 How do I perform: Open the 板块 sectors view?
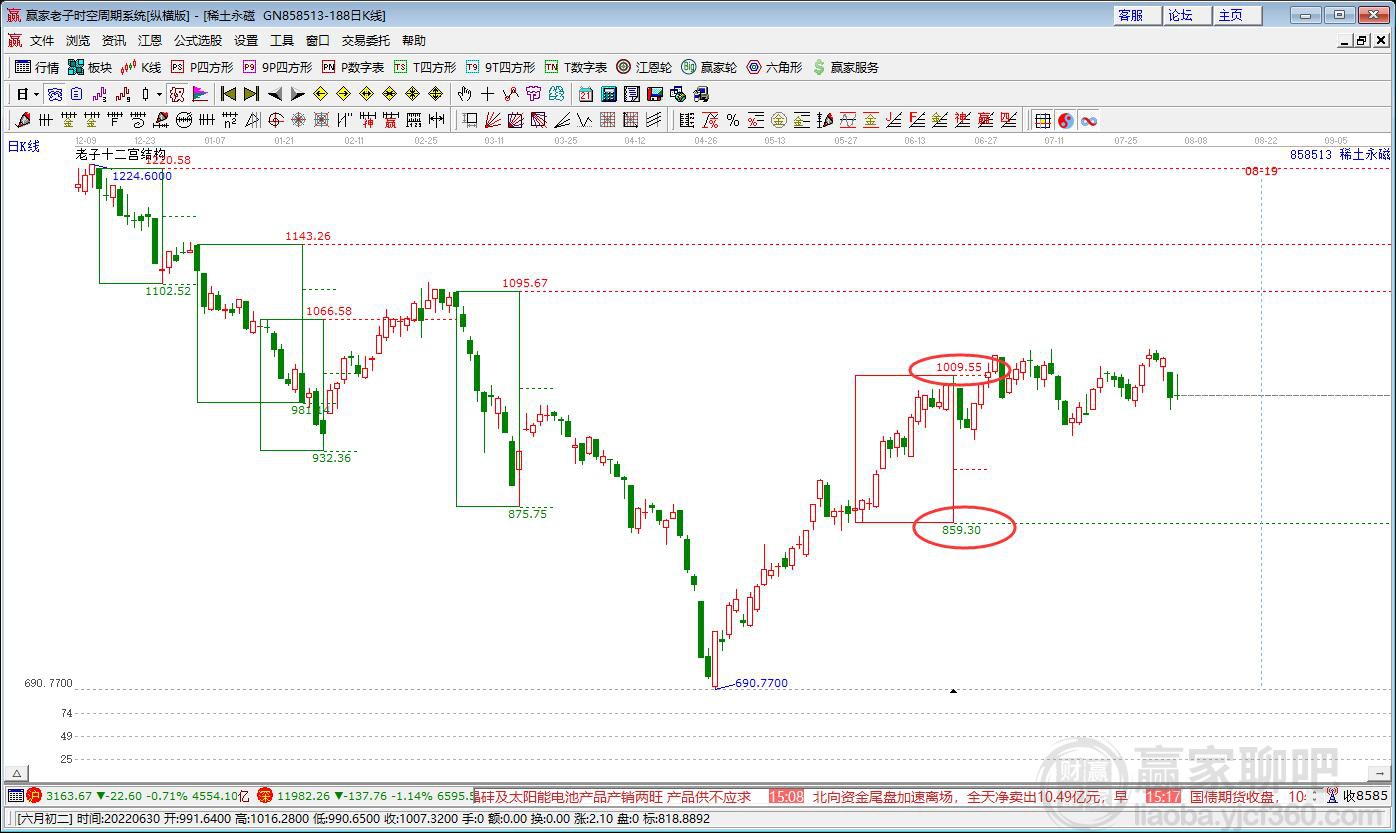(x=90, y=67)
